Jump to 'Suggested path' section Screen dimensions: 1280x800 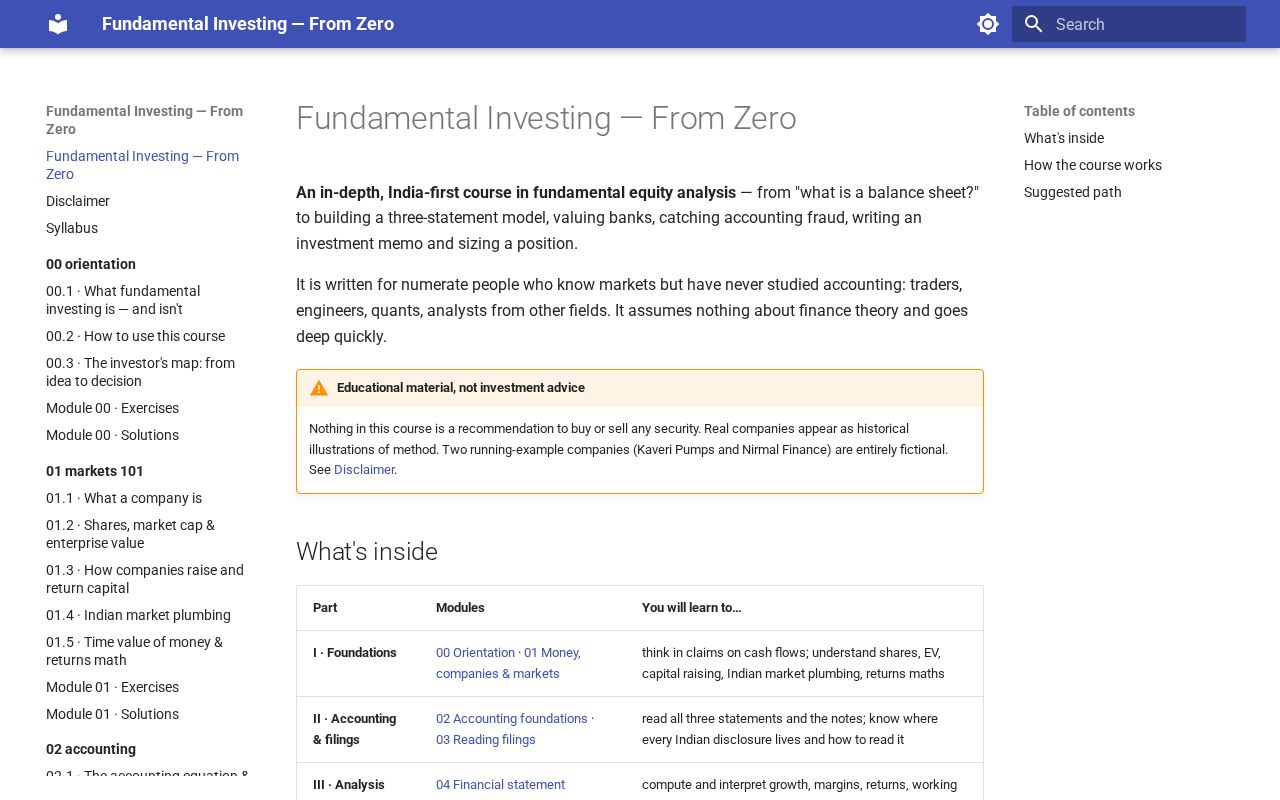click(1073, 192)
